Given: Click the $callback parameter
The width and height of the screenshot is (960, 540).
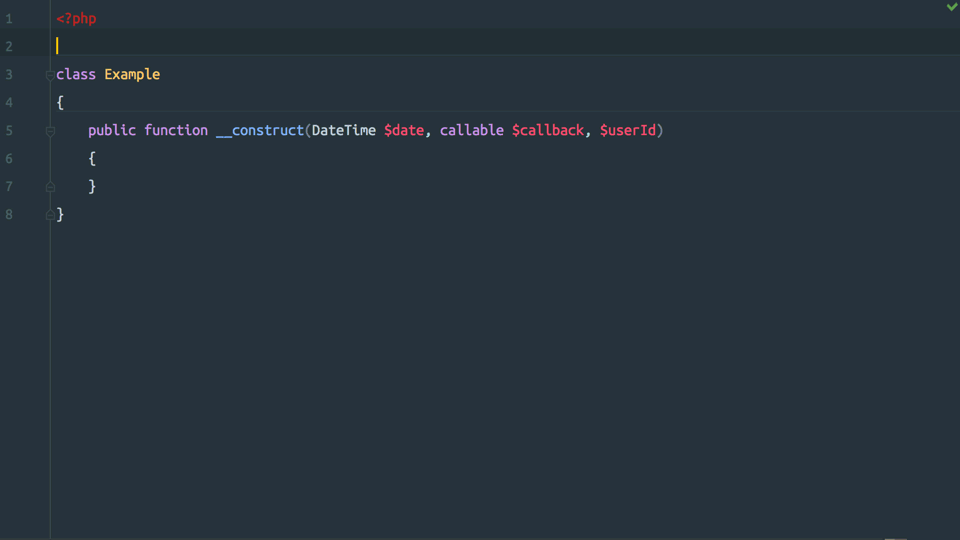Looking at the screenshot, I should (x=548, y=130).
